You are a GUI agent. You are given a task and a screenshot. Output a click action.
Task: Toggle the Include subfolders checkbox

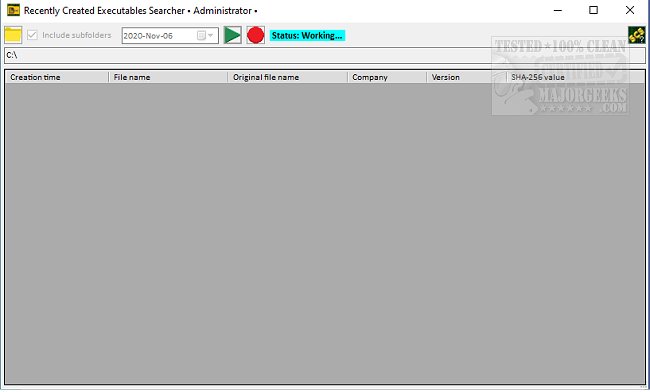click(32, 35)
